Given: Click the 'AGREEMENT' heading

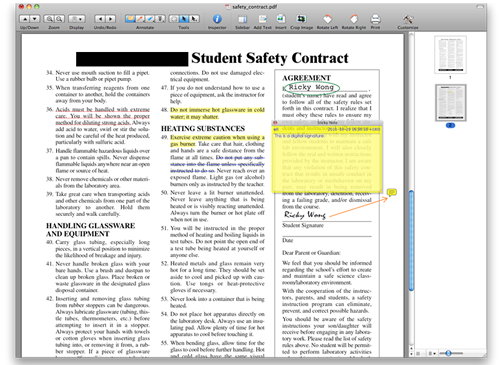Looking at the screenshot, I should [306, 78].
